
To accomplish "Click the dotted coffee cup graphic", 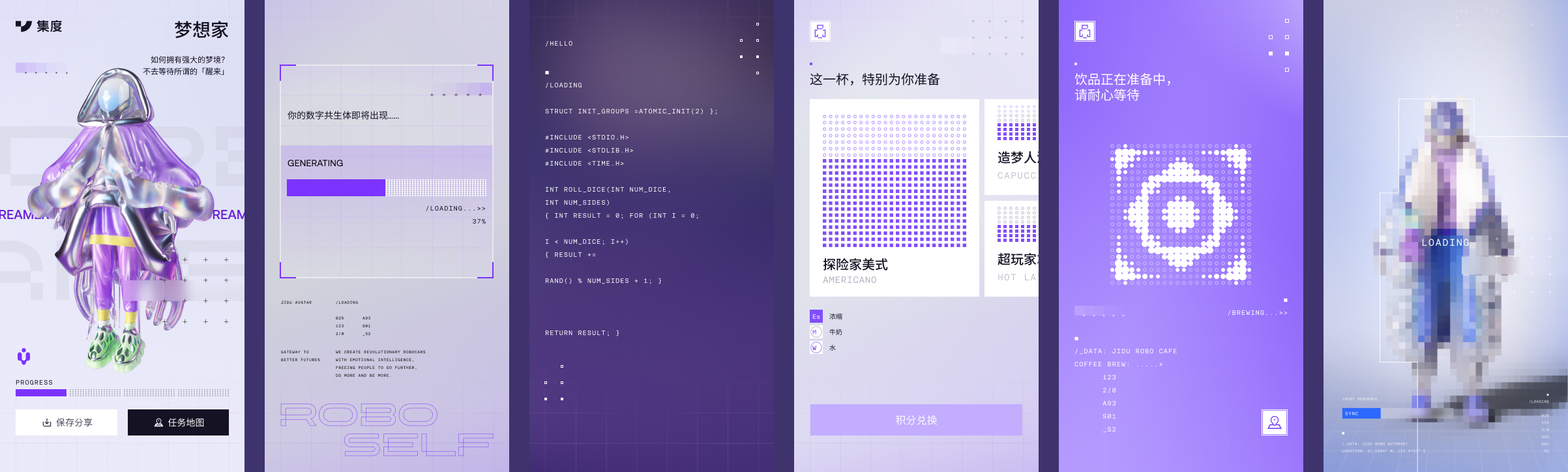I will [1181, 215].
